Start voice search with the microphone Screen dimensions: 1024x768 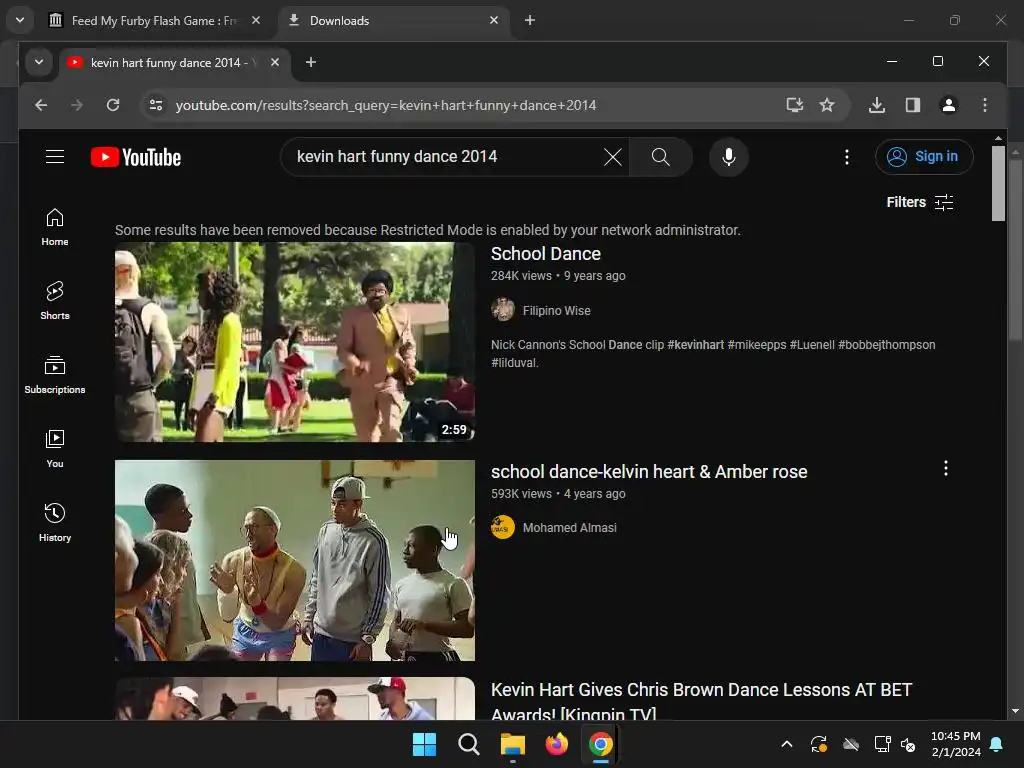pyautogui.click(x=729, y=157)
